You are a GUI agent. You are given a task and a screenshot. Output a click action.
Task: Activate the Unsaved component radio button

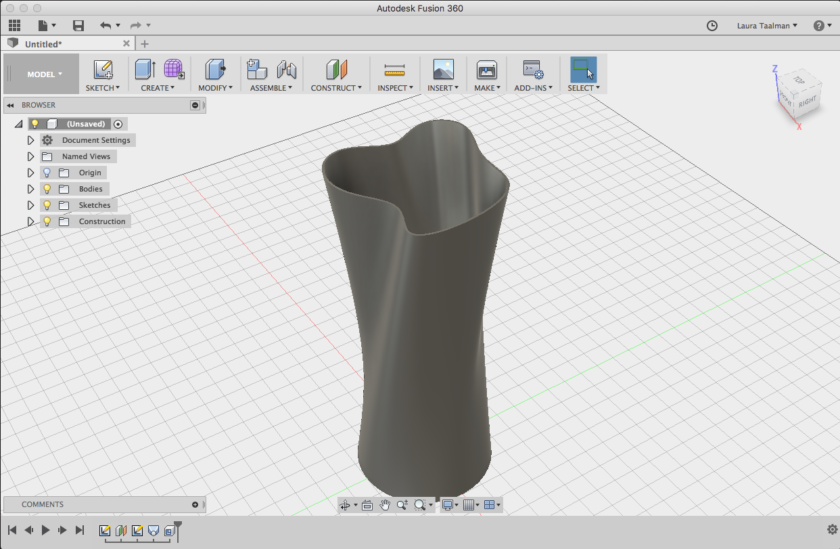[118, 124]
